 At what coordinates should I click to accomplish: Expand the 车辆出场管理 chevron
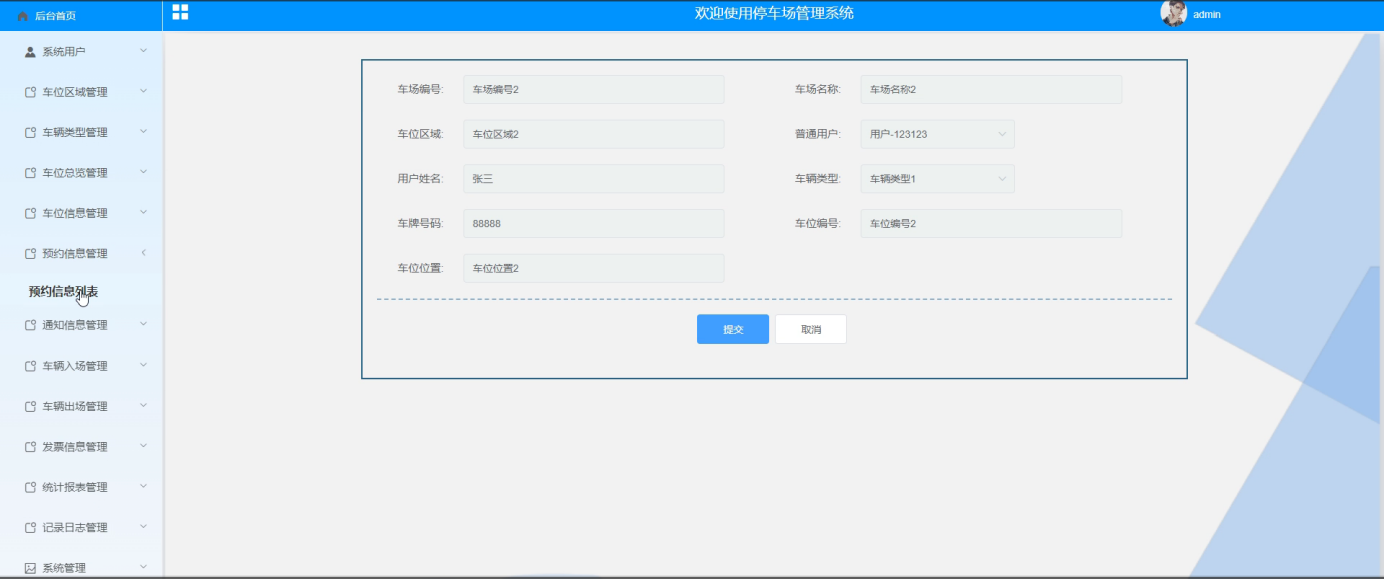click(x=143, y=405)
